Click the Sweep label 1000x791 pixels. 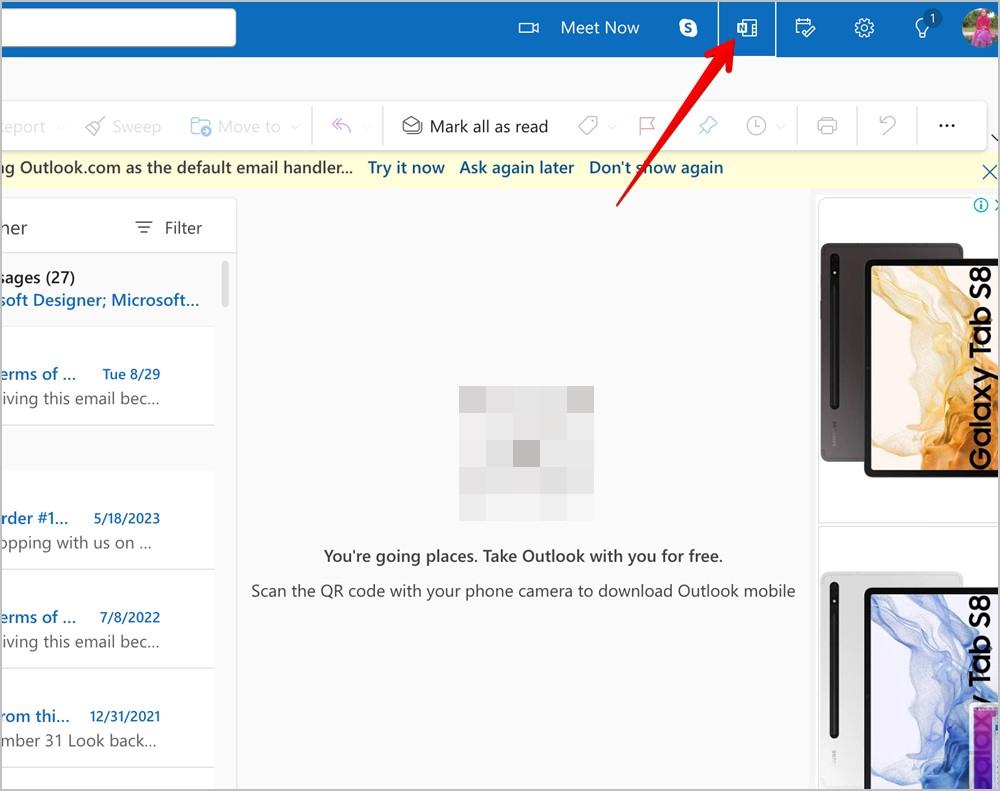click(136, 127)
